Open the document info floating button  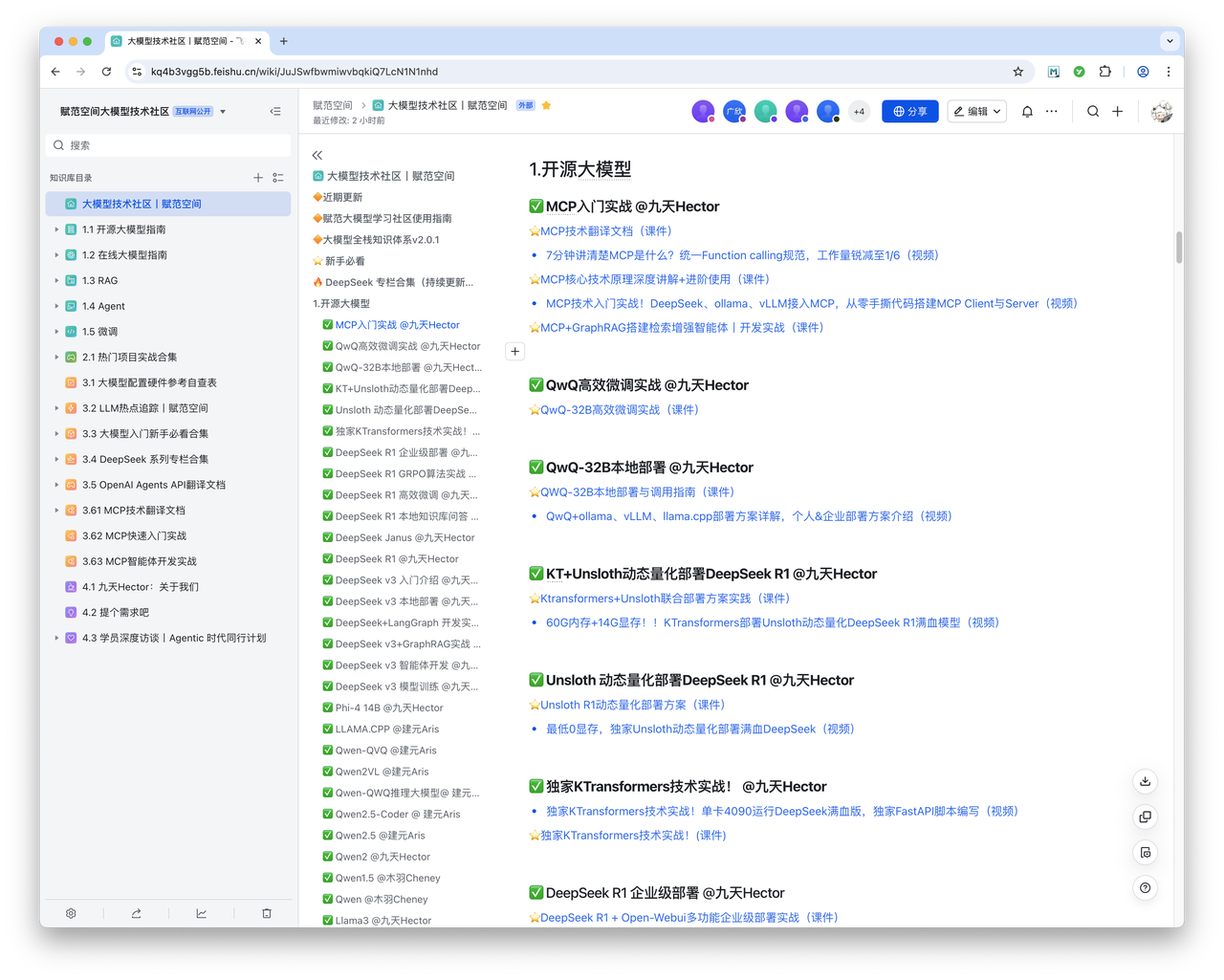point(1145,852)
